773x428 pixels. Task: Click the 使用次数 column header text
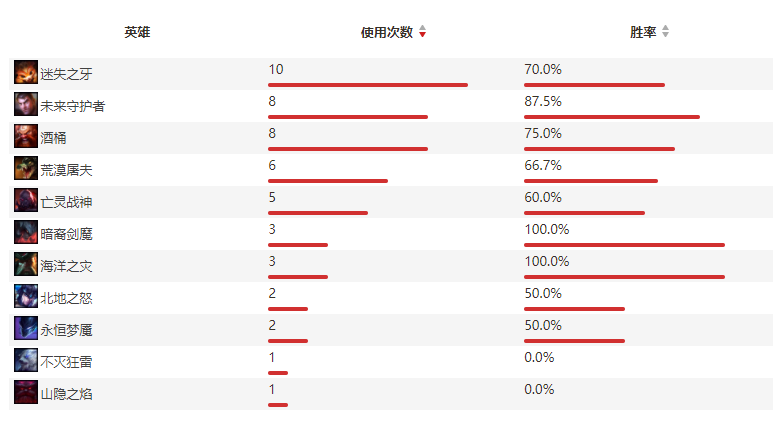pos(386,32)
